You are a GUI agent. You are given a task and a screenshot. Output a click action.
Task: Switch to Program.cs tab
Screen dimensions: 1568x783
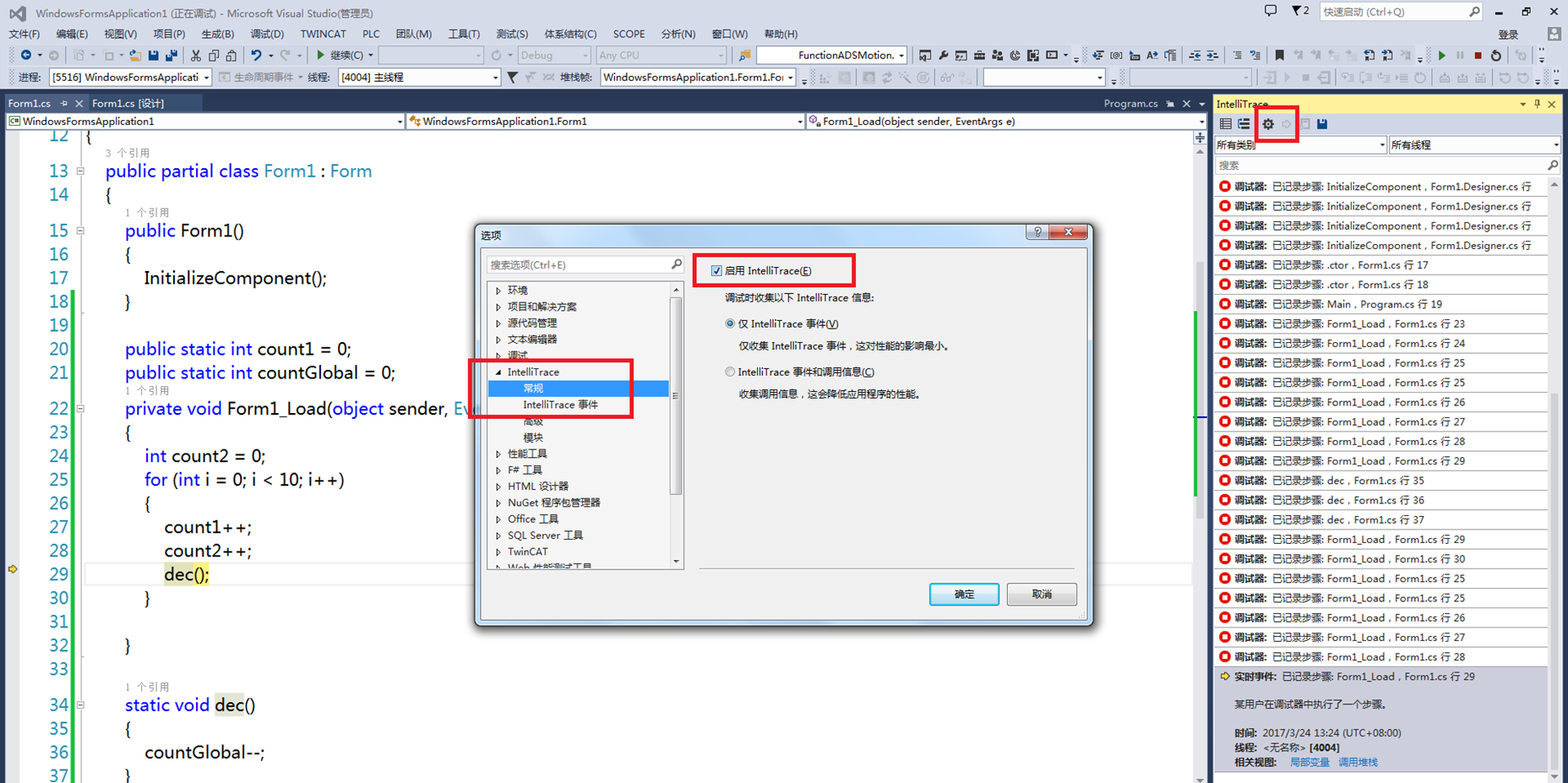point(1130,104)
